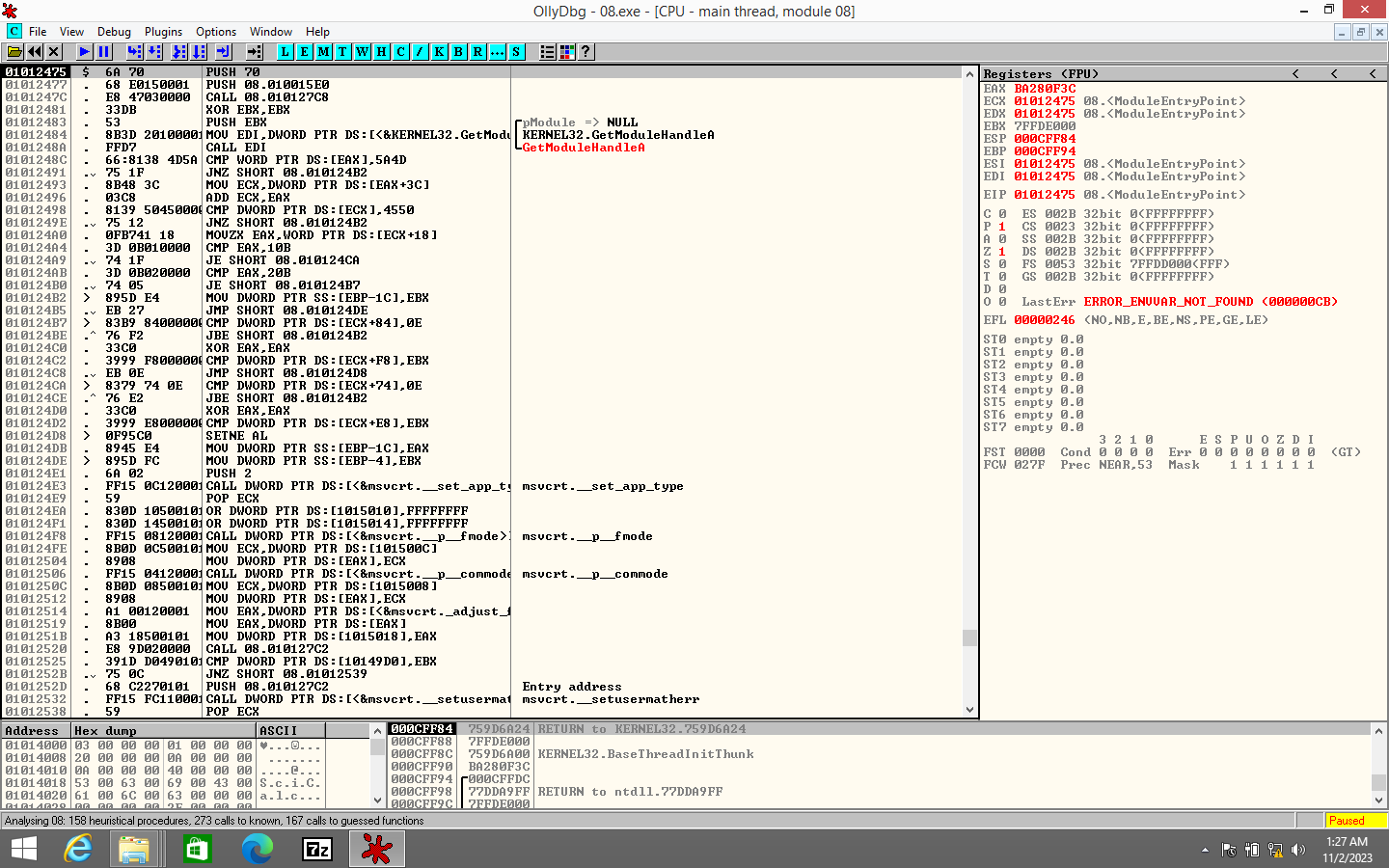Open the Window menu
The height and width of the screenshot is (868, 1389).
click(x=271, y=32)
